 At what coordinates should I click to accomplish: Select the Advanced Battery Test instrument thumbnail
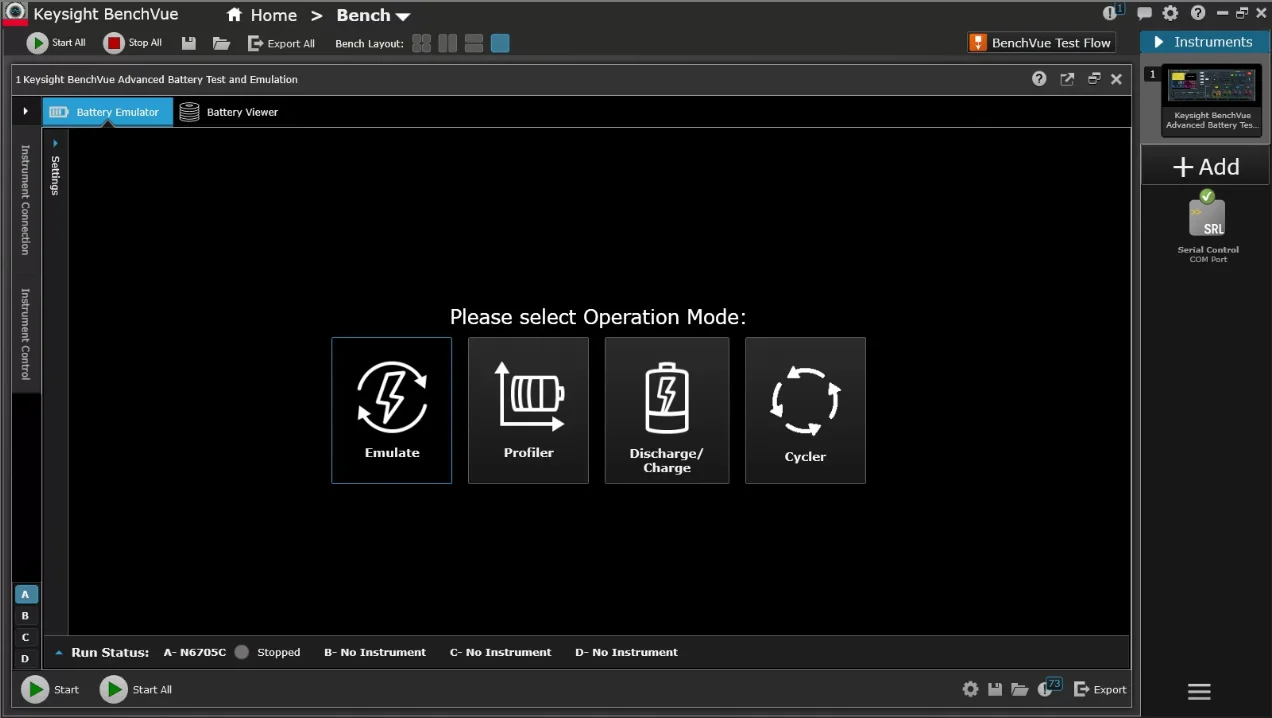(1211, 99)
